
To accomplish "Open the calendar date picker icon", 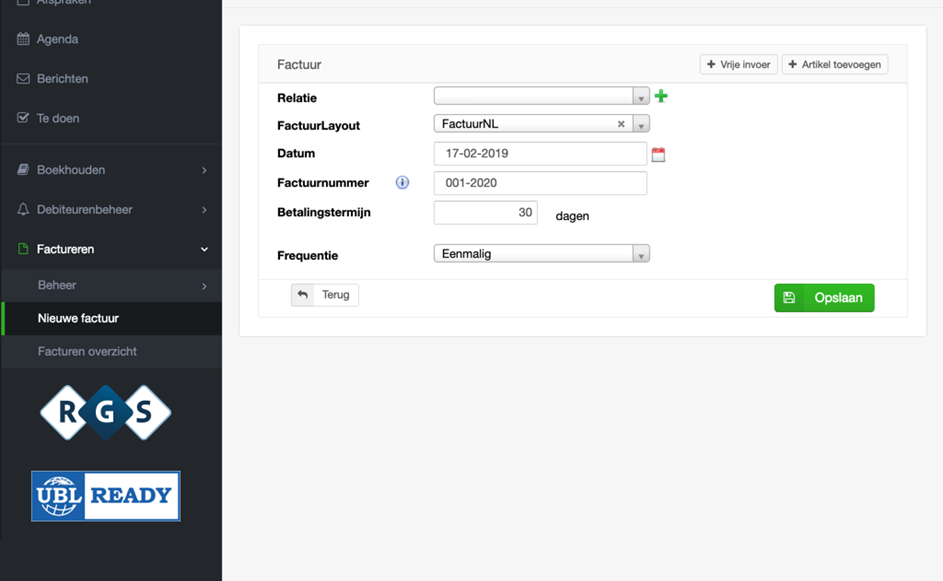I will coord(658,155).
